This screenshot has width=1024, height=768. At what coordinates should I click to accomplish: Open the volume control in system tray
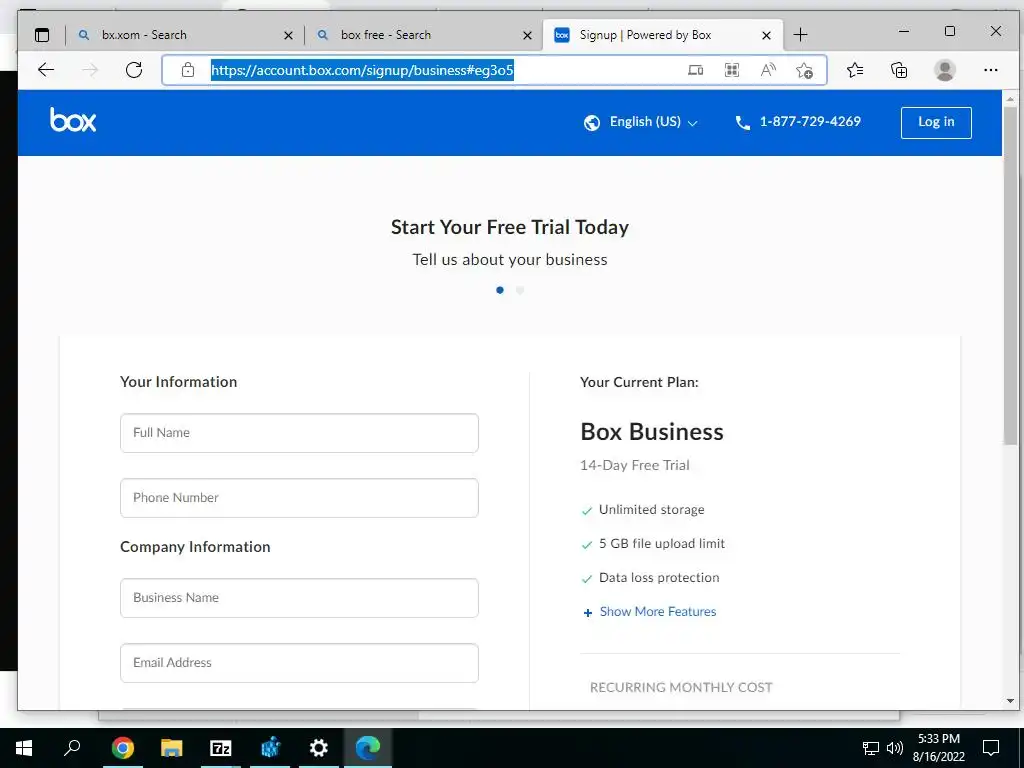(895, 748)
